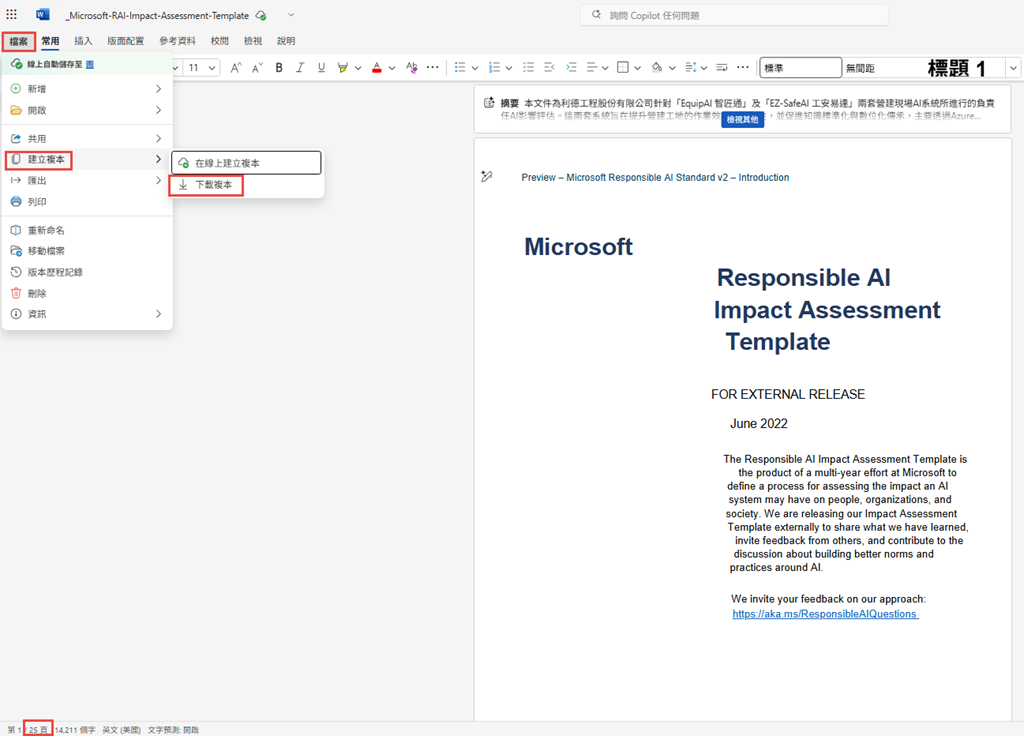Open 版本歷程記錄 from the file menu

coord(87,272)
